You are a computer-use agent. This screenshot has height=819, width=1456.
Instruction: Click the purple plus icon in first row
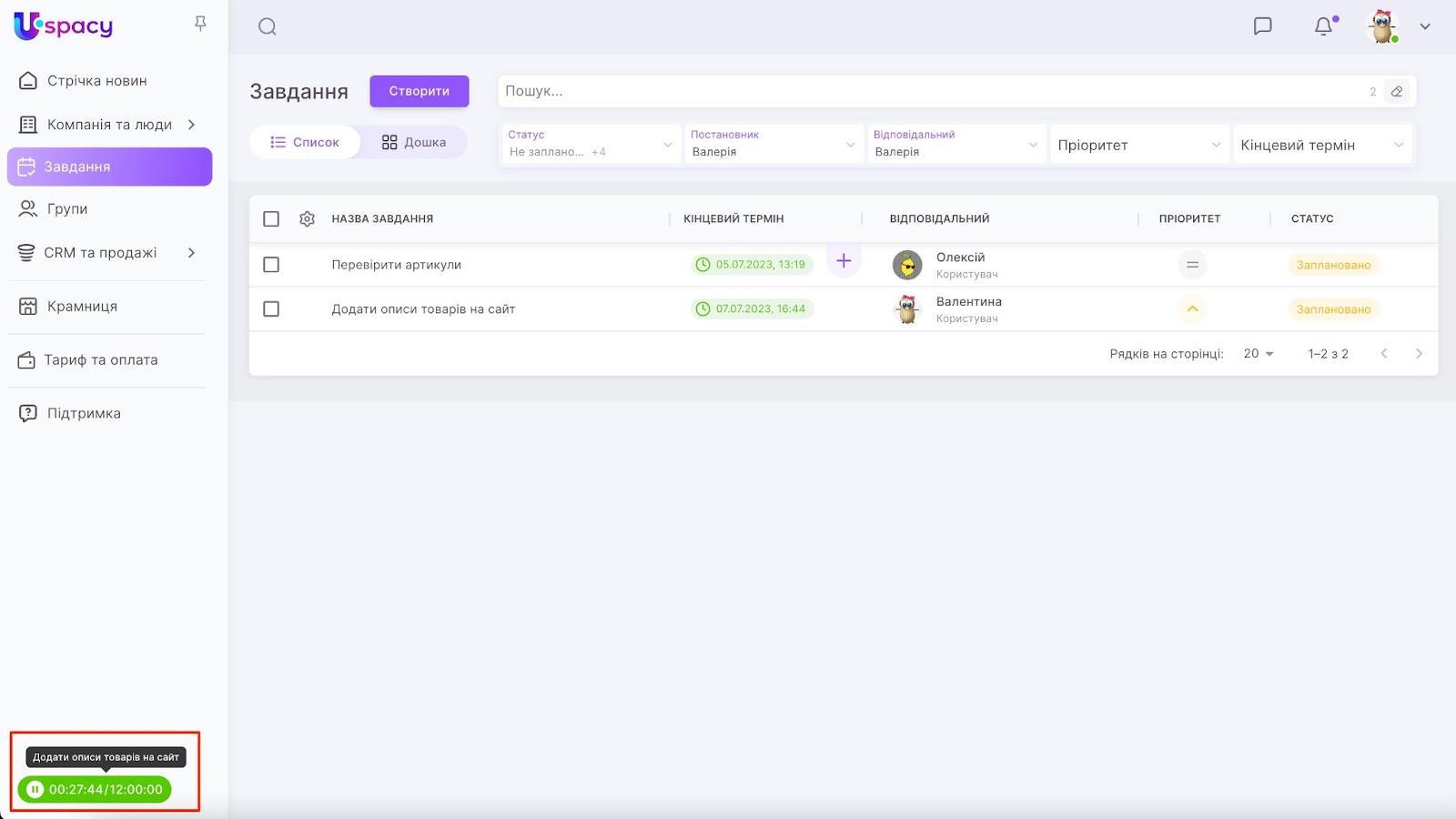pos(844,261)
